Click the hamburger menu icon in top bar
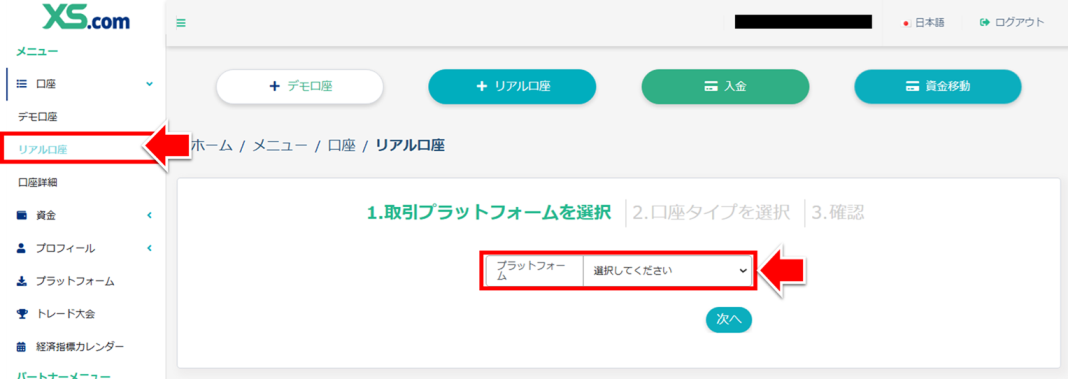1068x379 pixels. tap(181, 22)
